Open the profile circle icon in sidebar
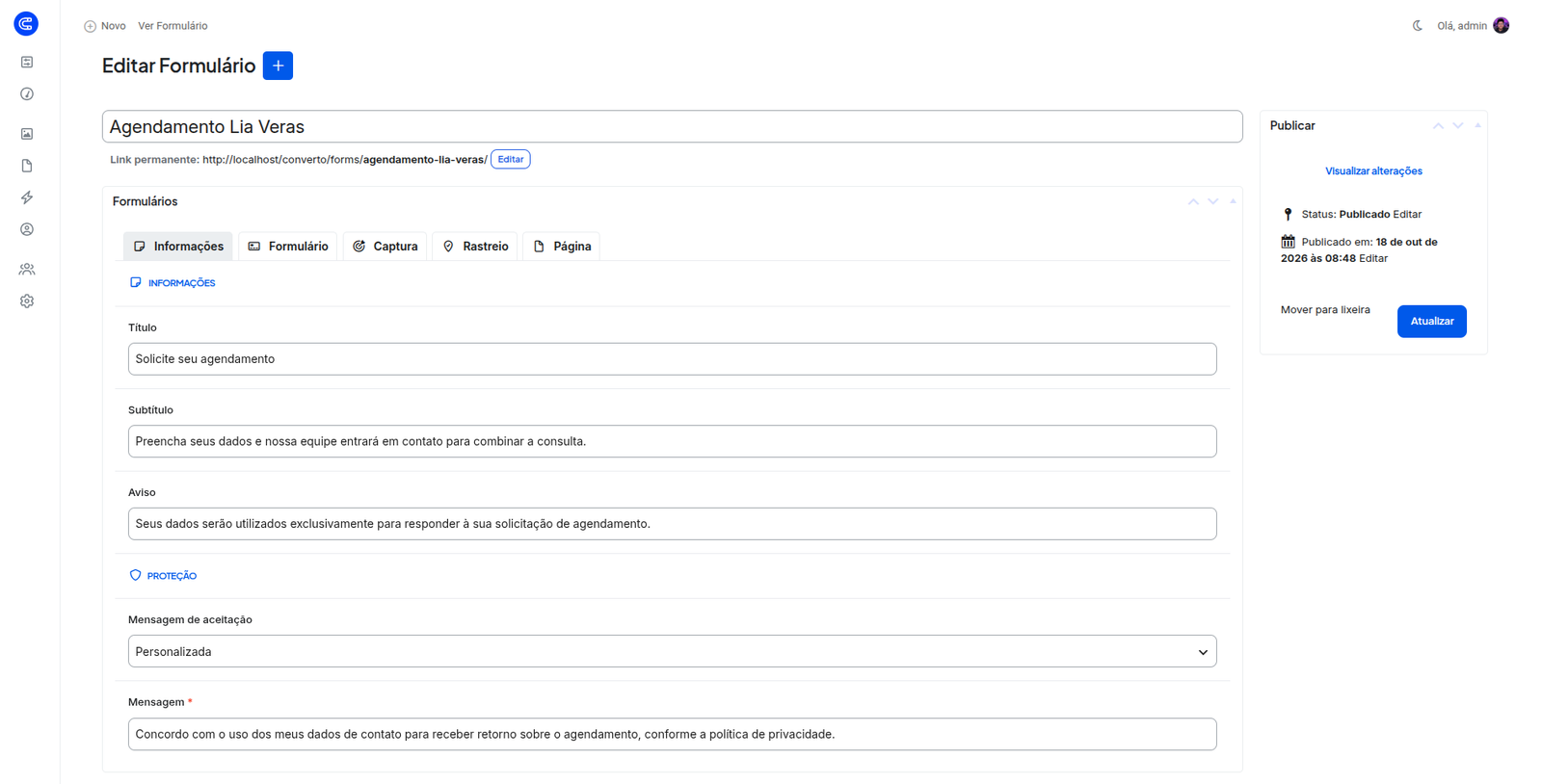This screenshot has width=1542, height=784. (27, 229)
